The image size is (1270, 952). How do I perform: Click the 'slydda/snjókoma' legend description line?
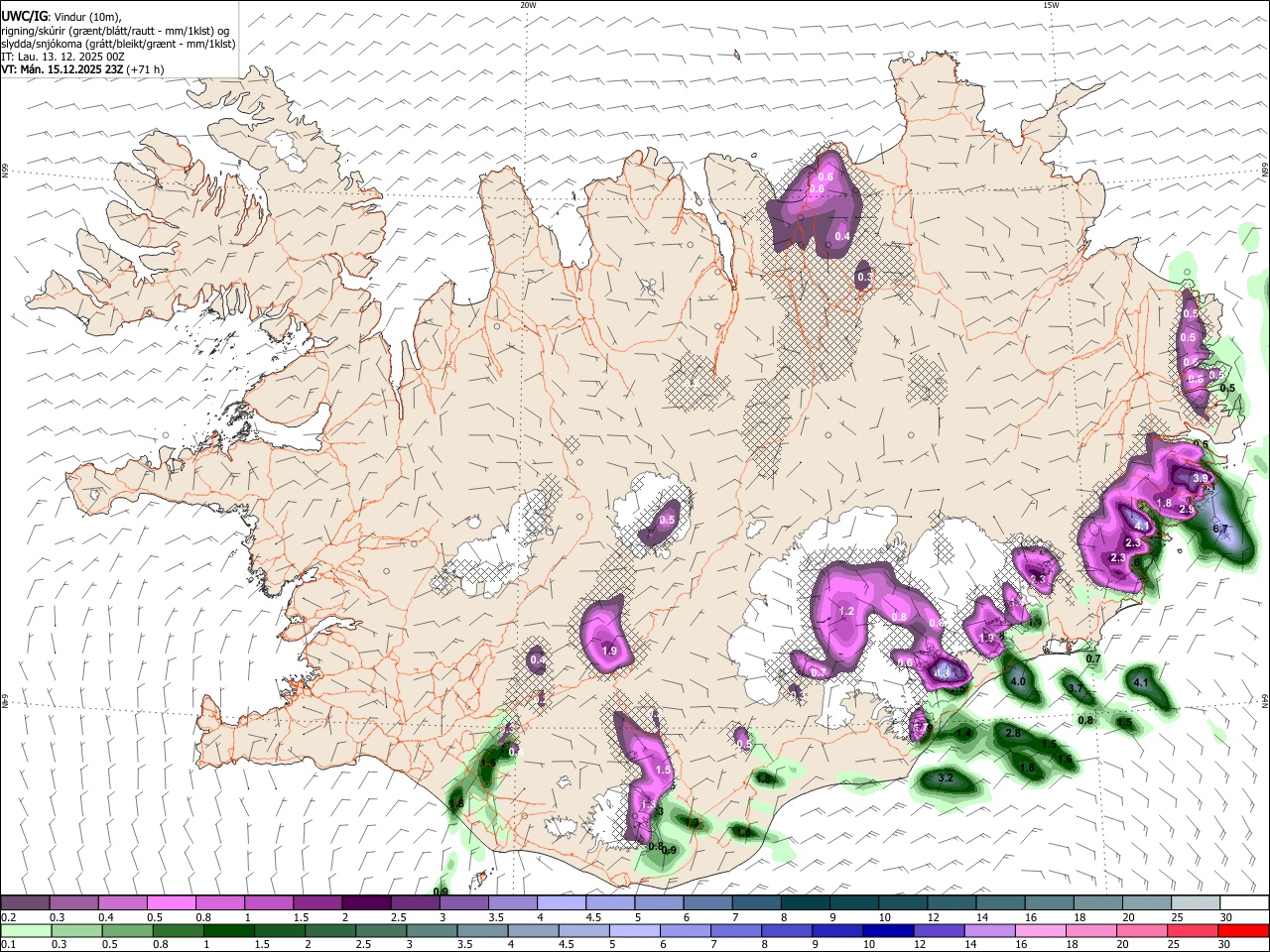(x=118, y=44)
